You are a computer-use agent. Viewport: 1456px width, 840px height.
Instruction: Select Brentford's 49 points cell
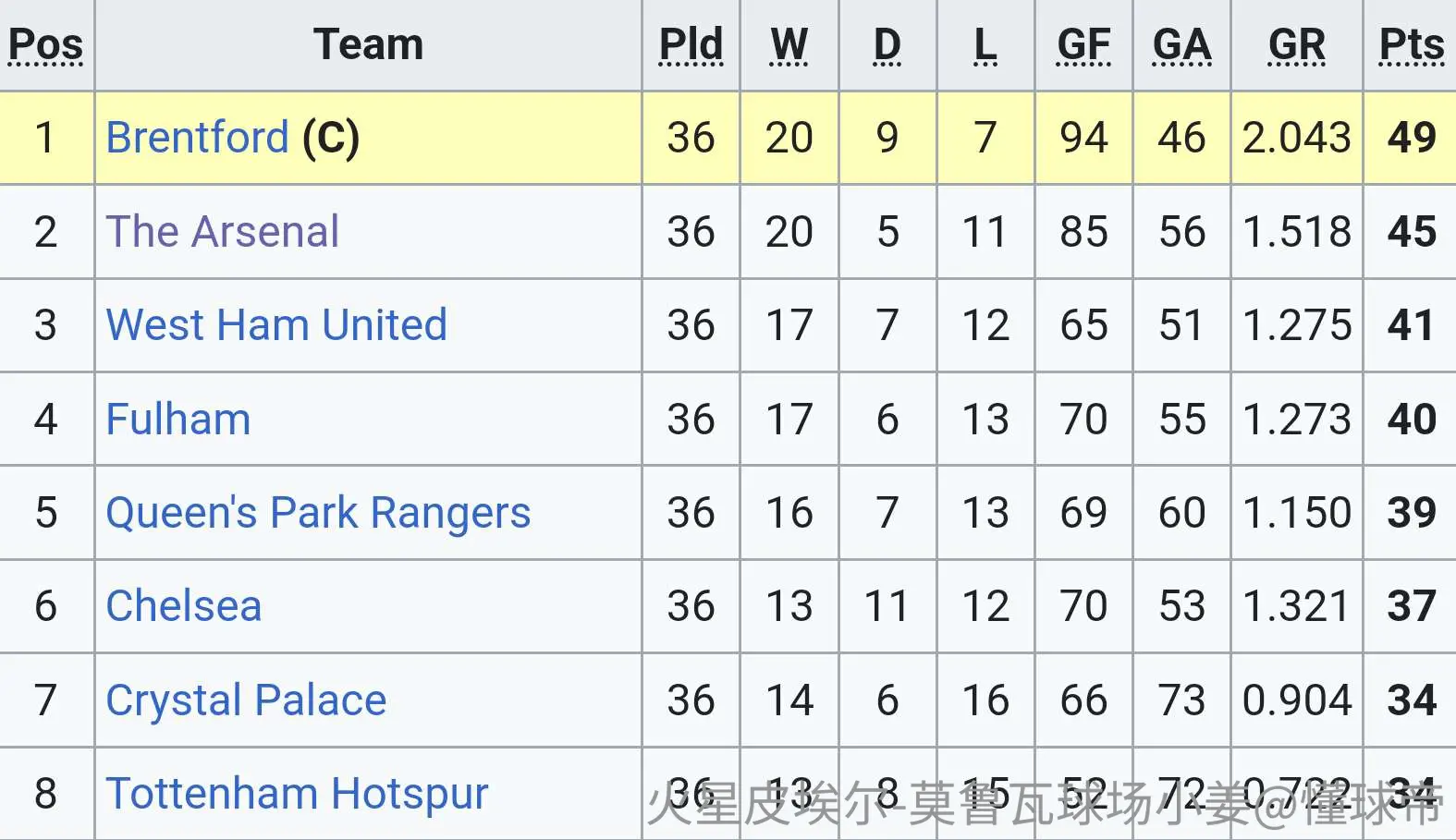pos(1410,138)
